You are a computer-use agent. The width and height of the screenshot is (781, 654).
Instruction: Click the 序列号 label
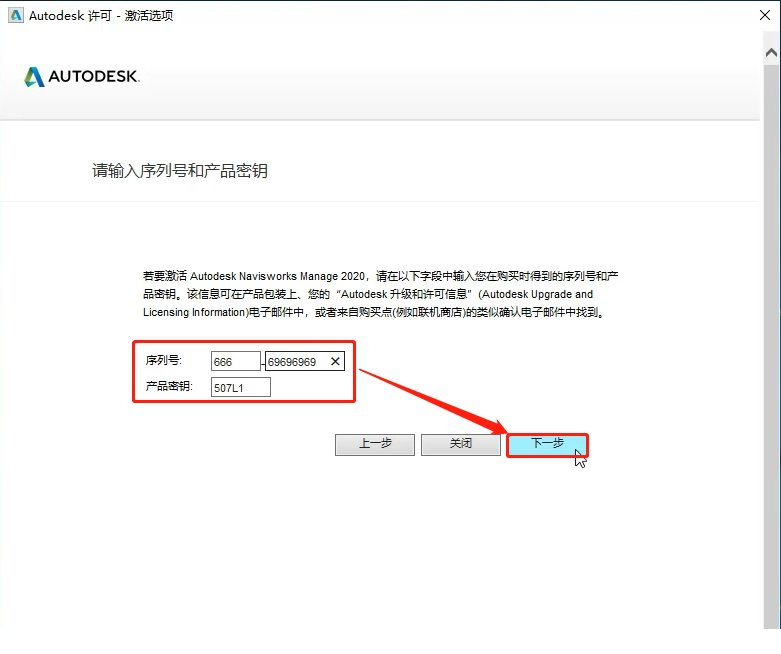point(164,361)
